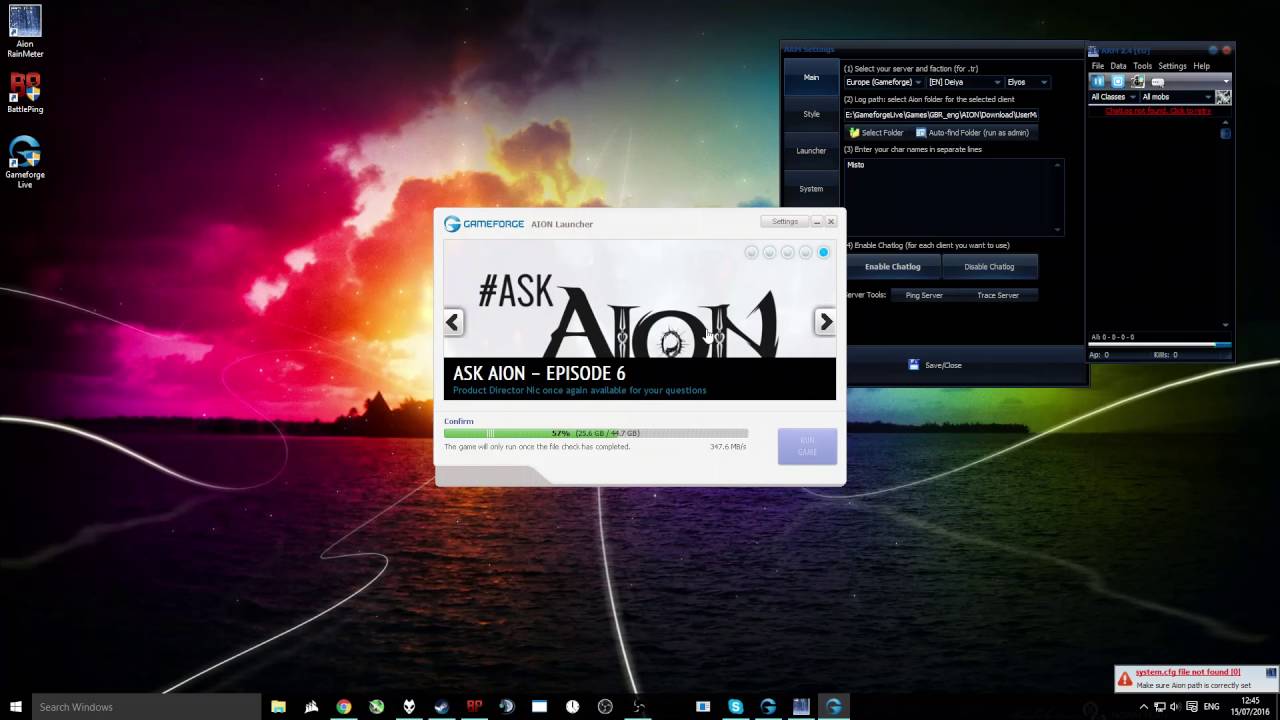Select third news slide indicator dot
1280x720 pixels.
tap(787, 253)
